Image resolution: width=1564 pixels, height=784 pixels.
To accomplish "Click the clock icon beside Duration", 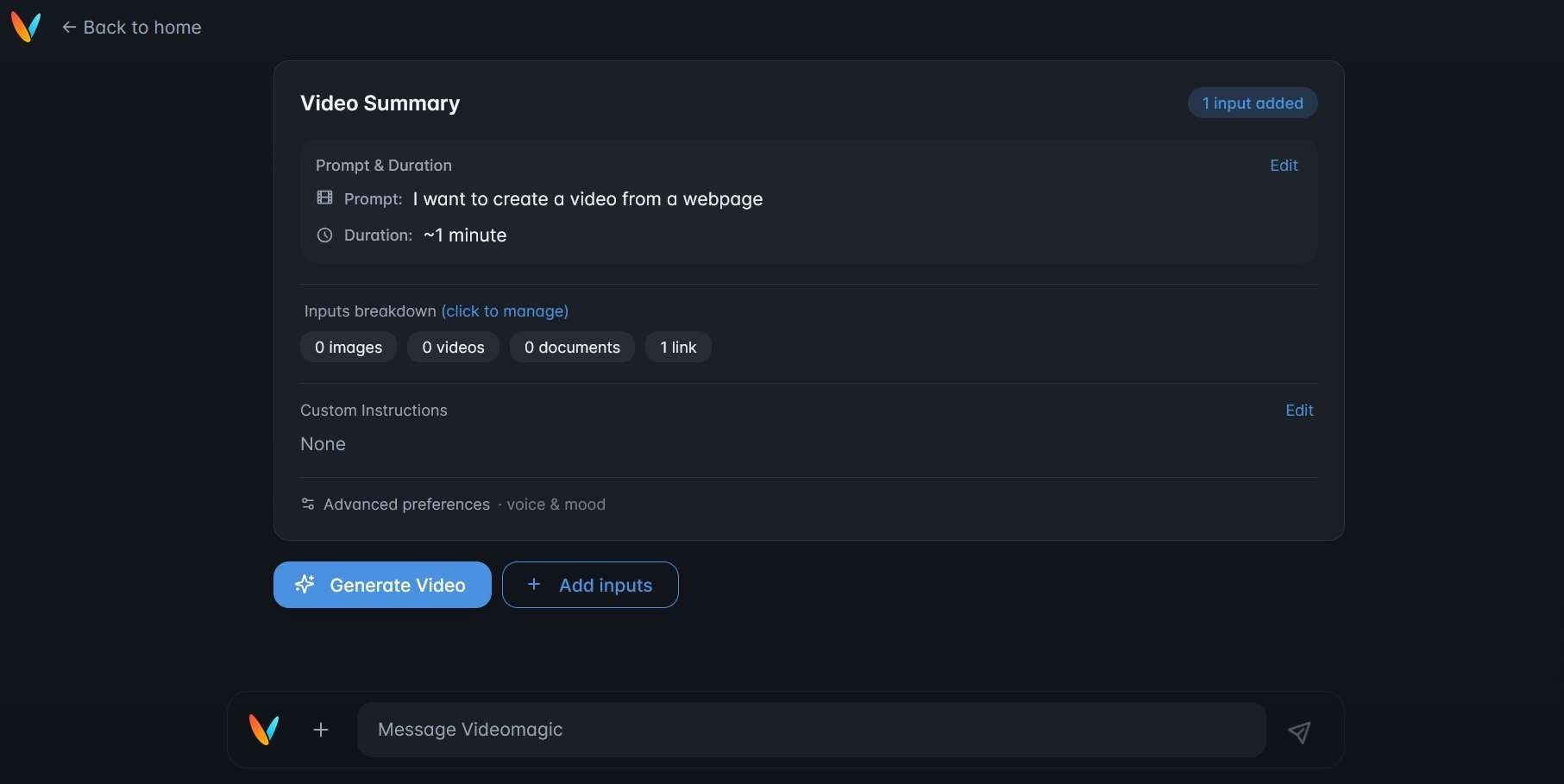I will [324, 235].
